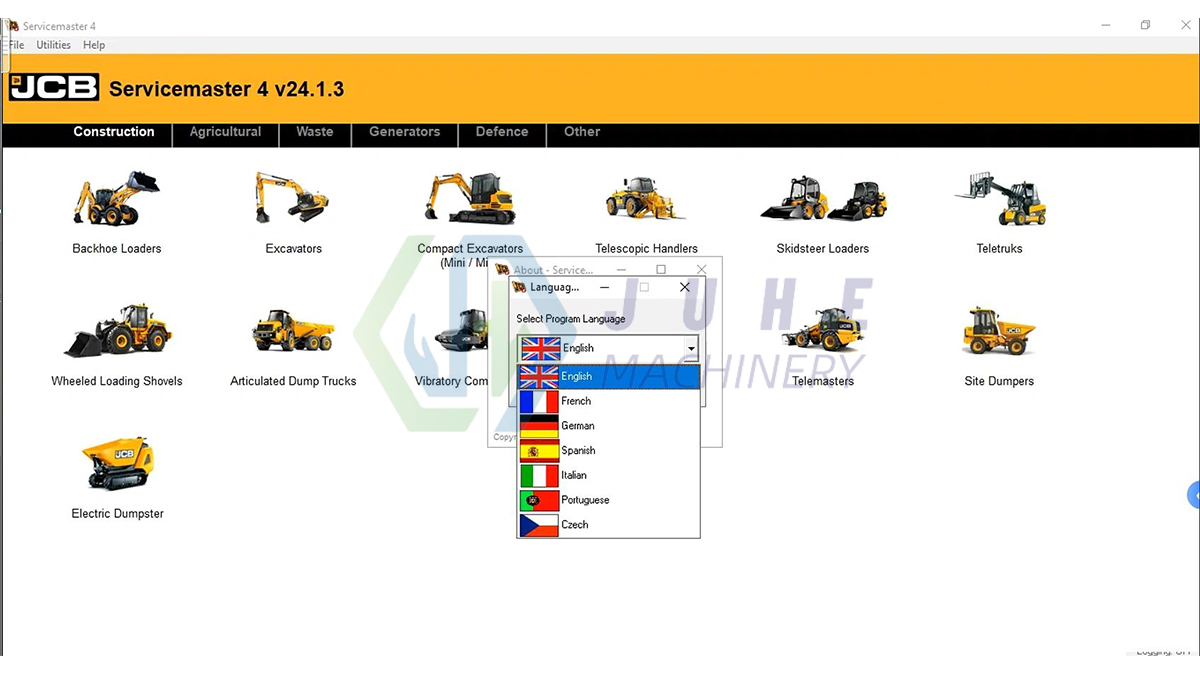Switch to the Generators tab
Image resolution: width=1200 pixels, height=674 pixels.
pos(404,132)
